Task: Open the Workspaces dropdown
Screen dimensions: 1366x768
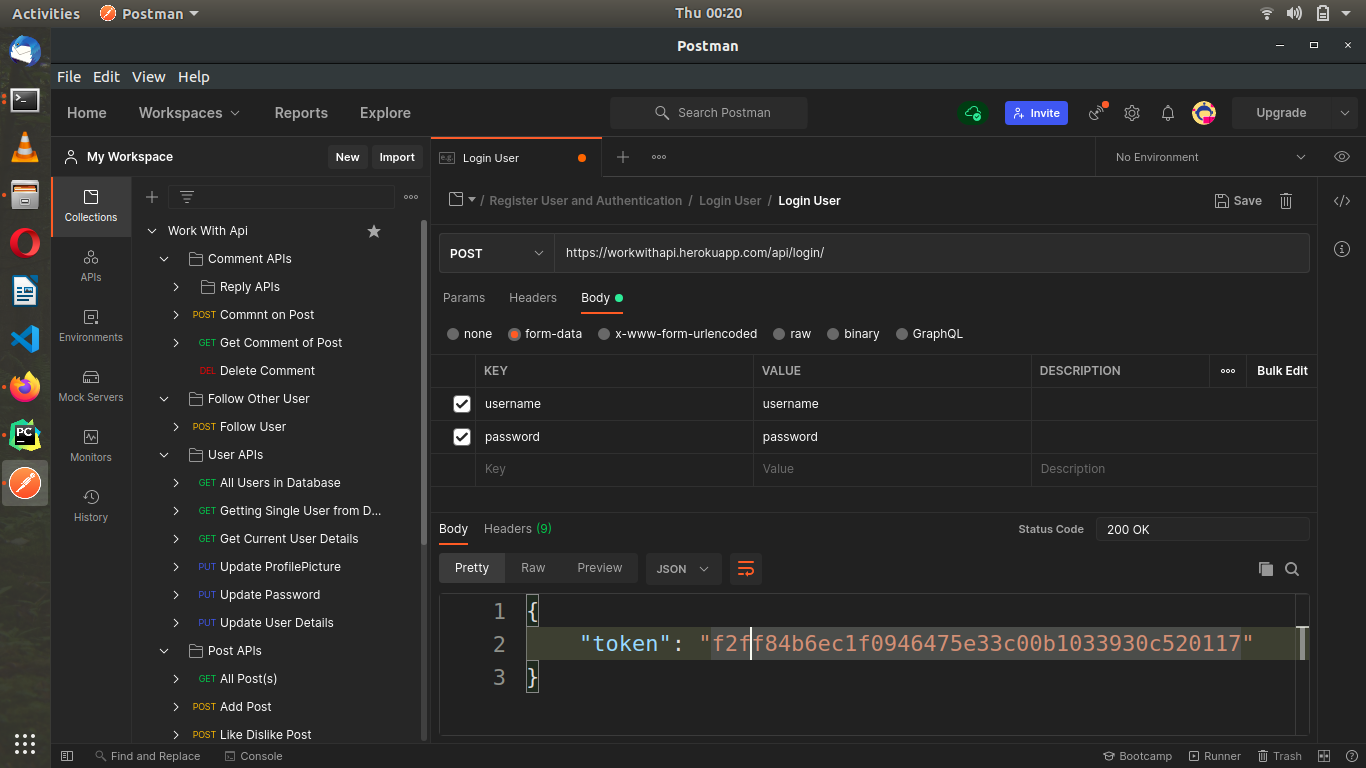Action: [189, 113]
